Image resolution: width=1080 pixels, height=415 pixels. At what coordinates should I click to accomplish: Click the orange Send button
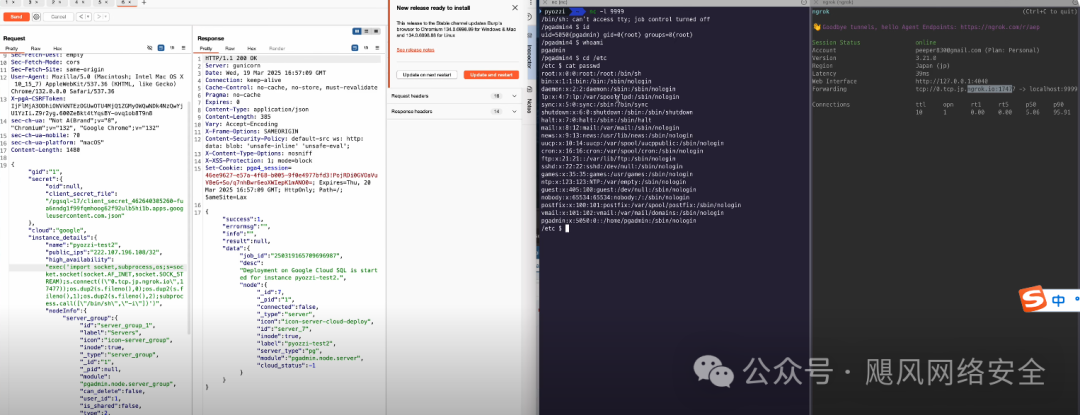[15, 16]
